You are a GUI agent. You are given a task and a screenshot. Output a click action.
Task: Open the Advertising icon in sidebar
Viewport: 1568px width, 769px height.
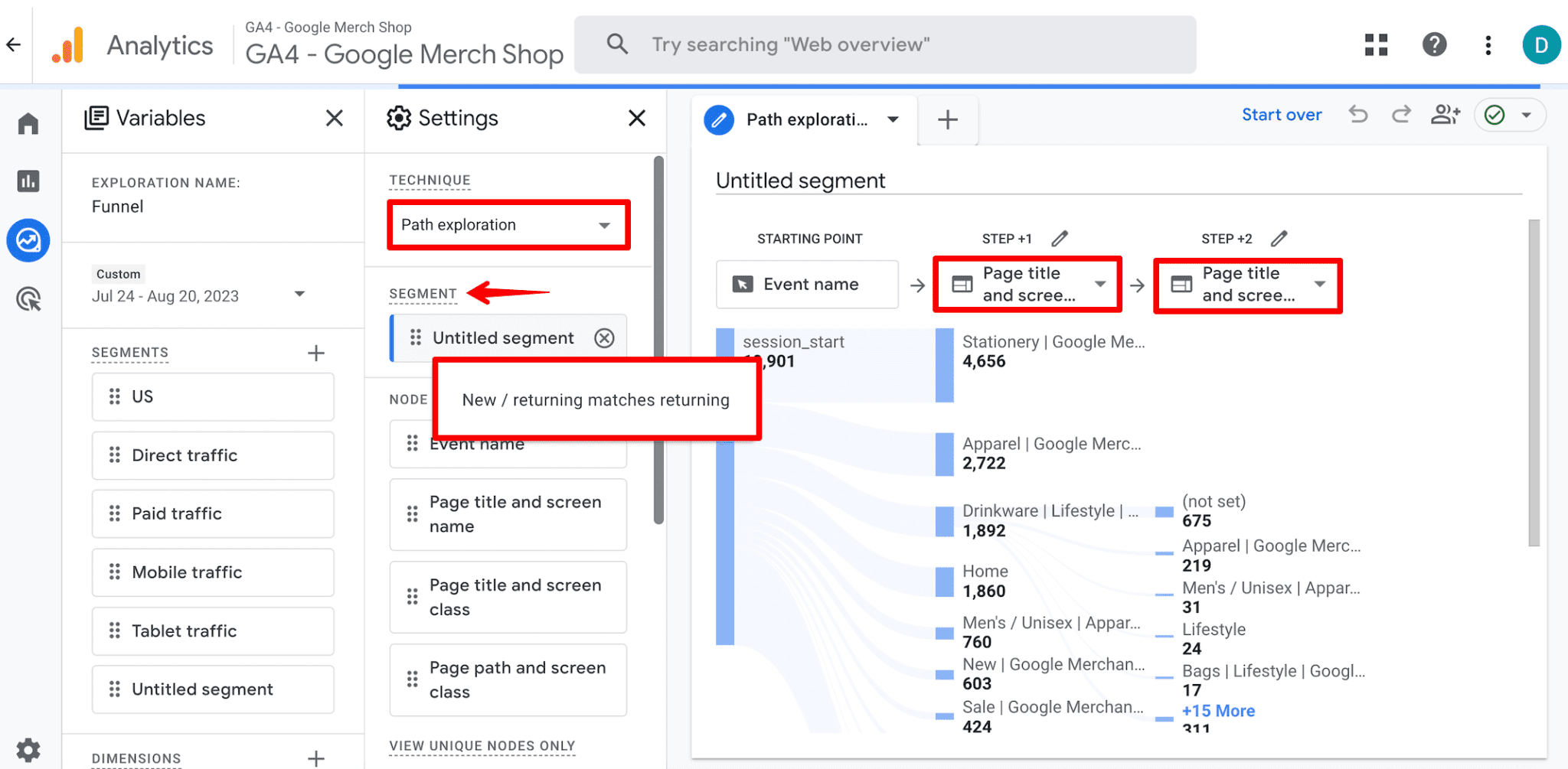[x=28, y=299]
